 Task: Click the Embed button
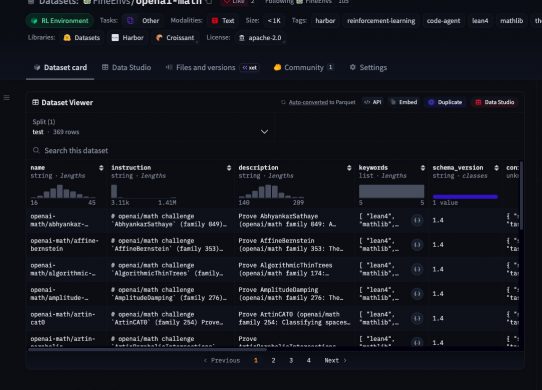(404, 102)
